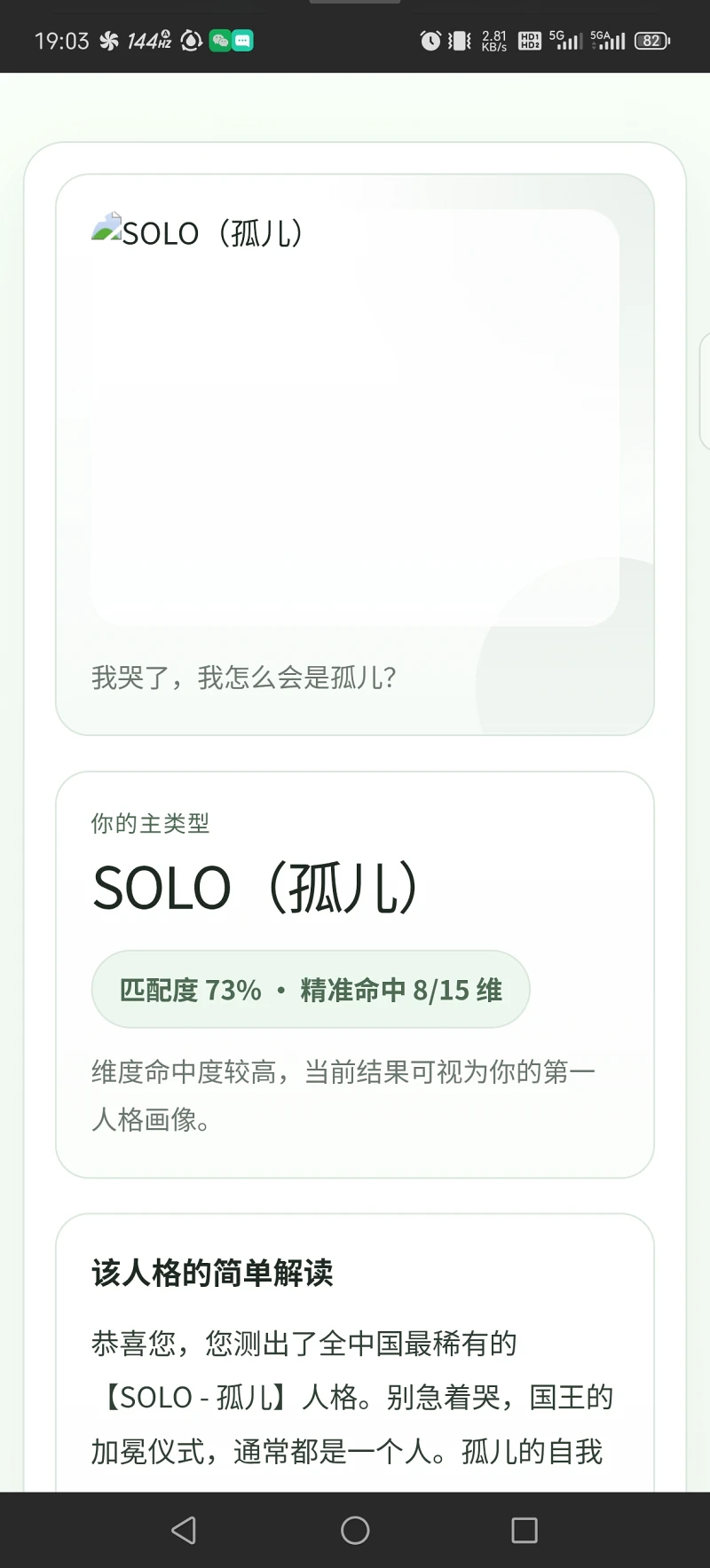Tap the 该人格的简单解读 section heading
Viewport: 710px width, 1568px height.
point(213,1272)
